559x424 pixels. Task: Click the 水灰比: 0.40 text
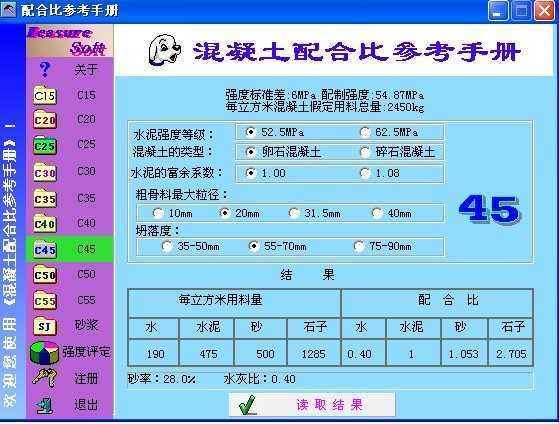[x=260, y=379]
